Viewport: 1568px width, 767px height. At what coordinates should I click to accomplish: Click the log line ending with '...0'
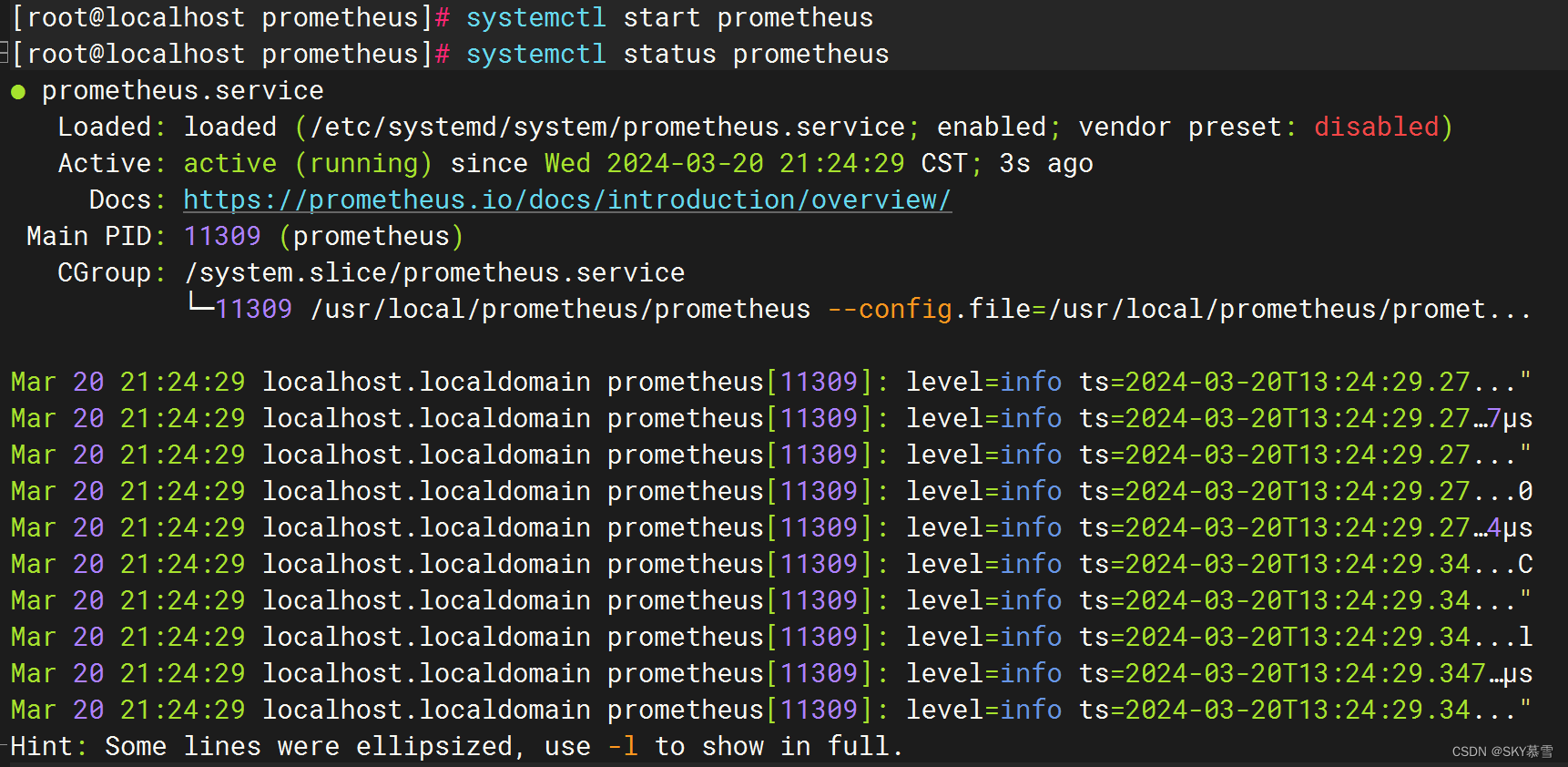771,491
